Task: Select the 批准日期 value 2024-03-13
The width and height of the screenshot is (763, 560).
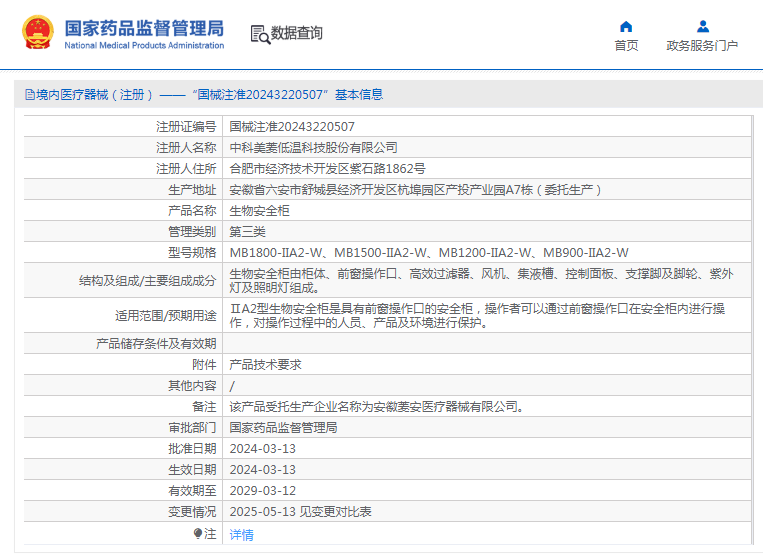Action: [262, 449]
